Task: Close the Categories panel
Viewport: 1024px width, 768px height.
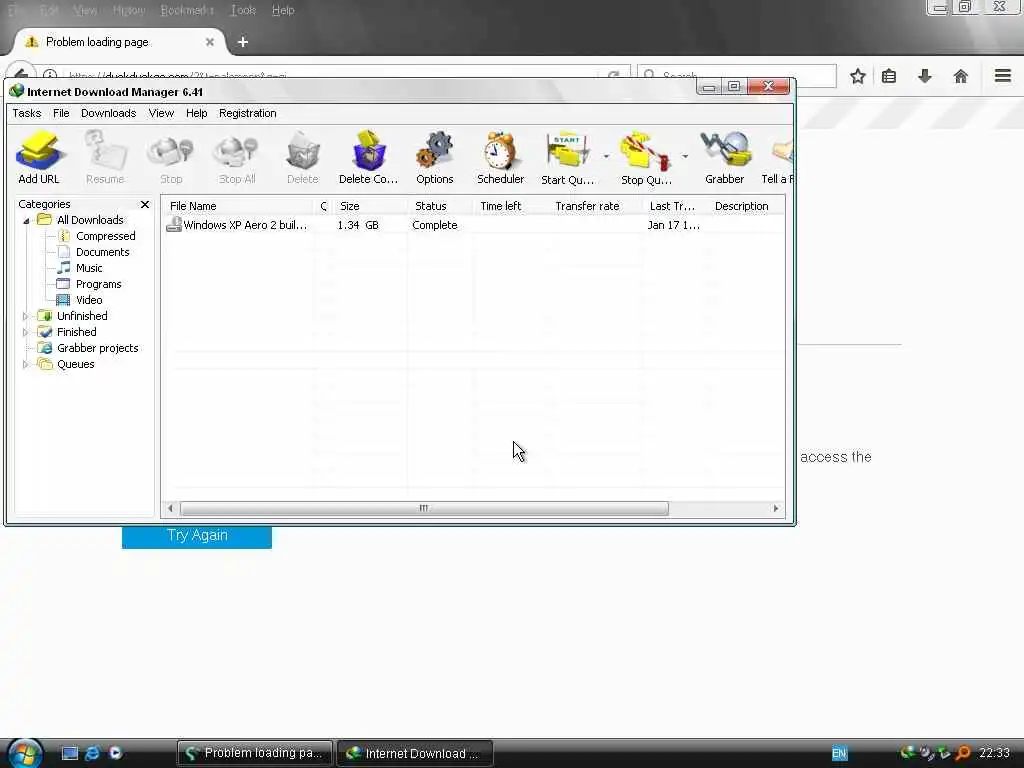Action: tap(145, 204)
